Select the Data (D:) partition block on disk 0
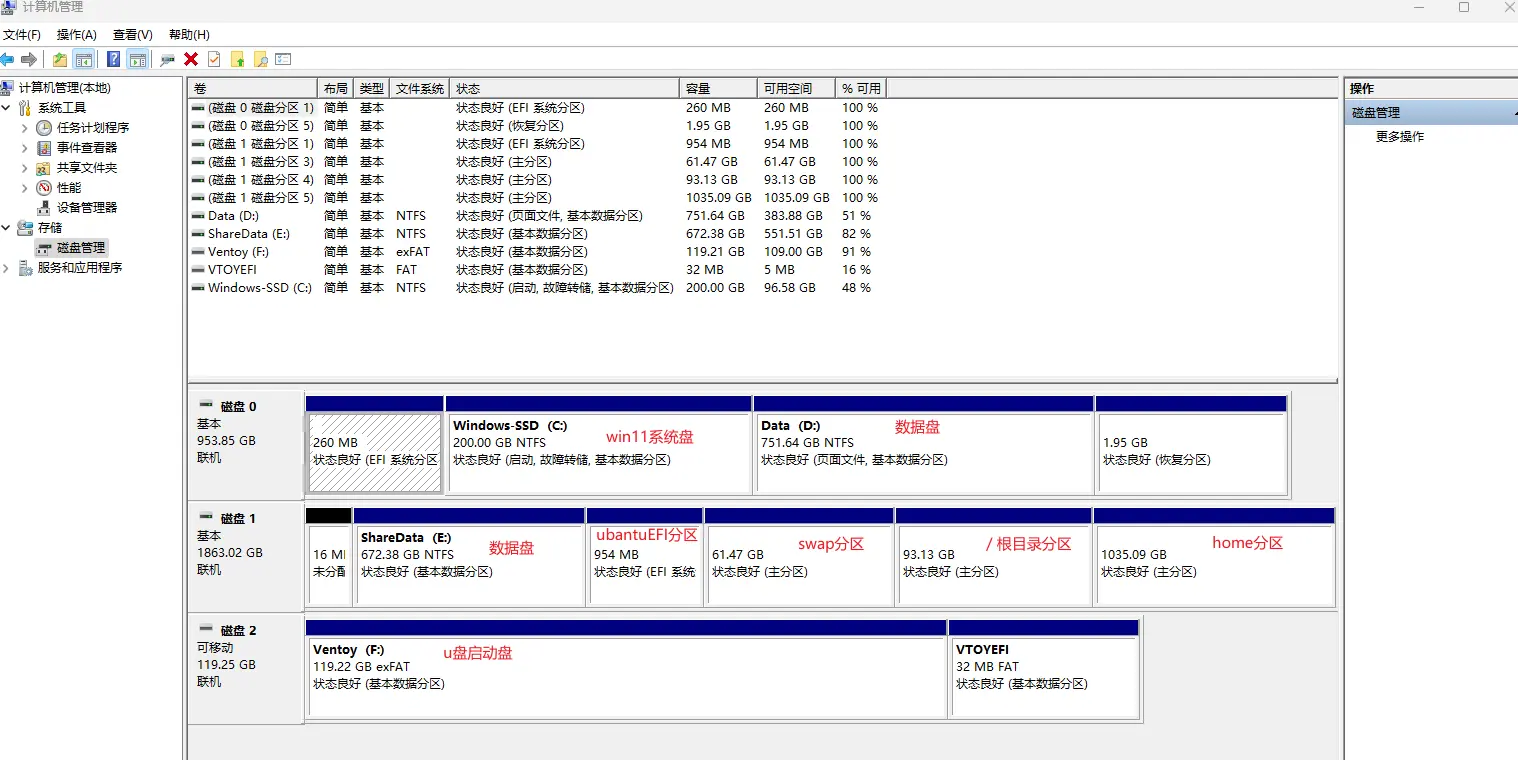1518x760 pixels. pos(924,444)
